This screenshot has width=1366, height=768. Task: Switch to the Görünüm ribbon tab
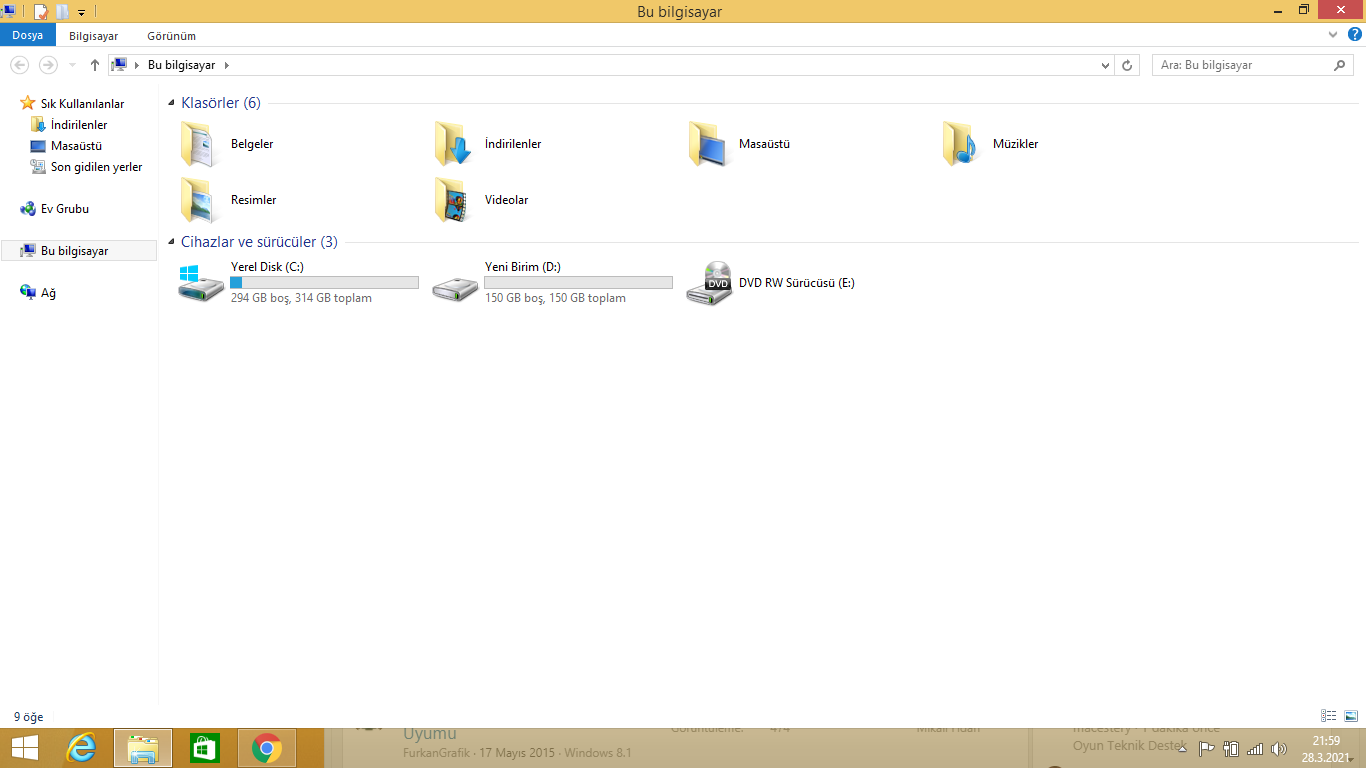click(x=171, y=35)
